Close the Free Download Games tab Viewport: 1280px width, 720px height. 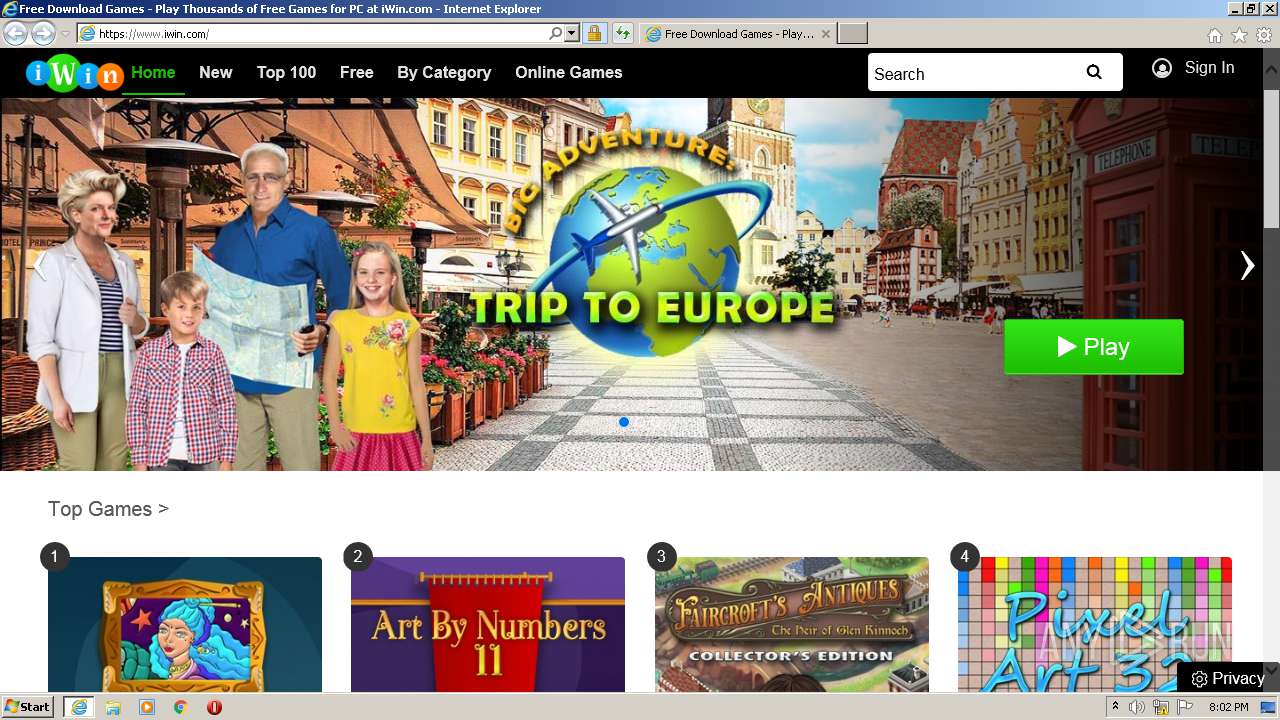pyautogui.click(x=825, y=34)
